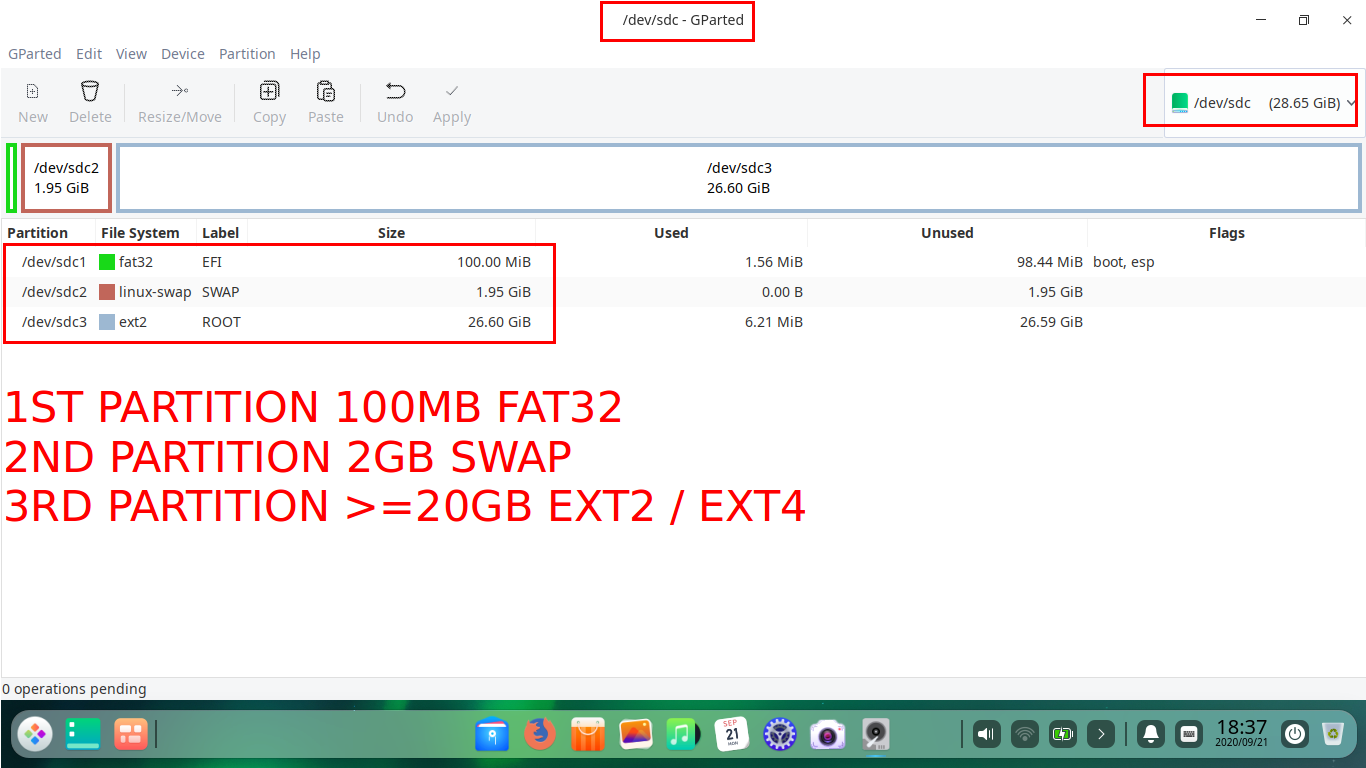Copy the selected partition
Image resolution: width=1366 pixels, height=768 pixels.
pyautogui.click(x=269, y=100)
